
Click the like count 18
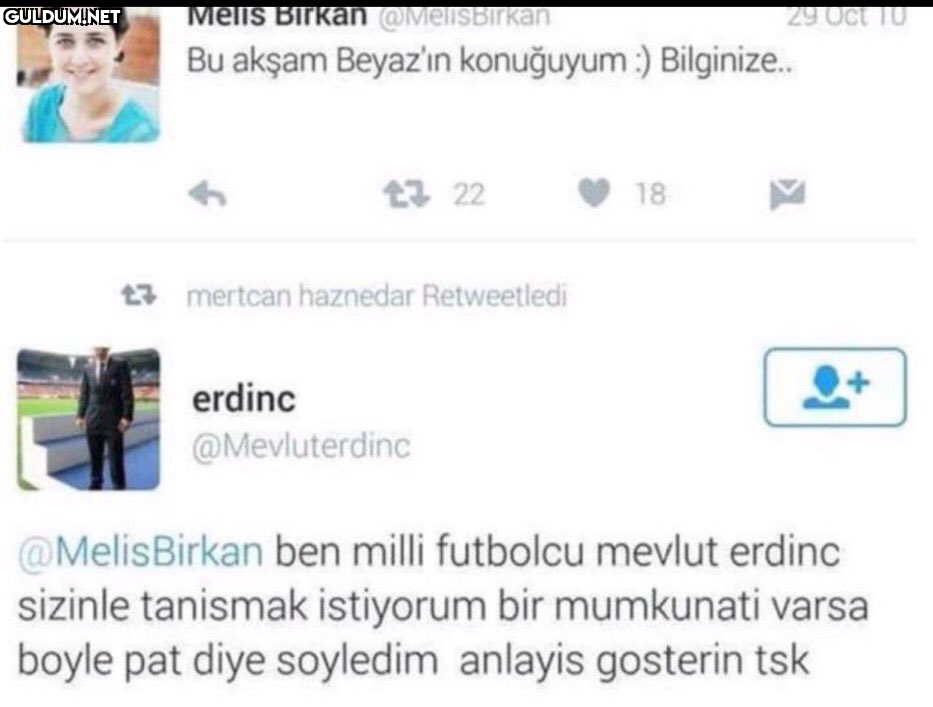(x=650, y=194)
